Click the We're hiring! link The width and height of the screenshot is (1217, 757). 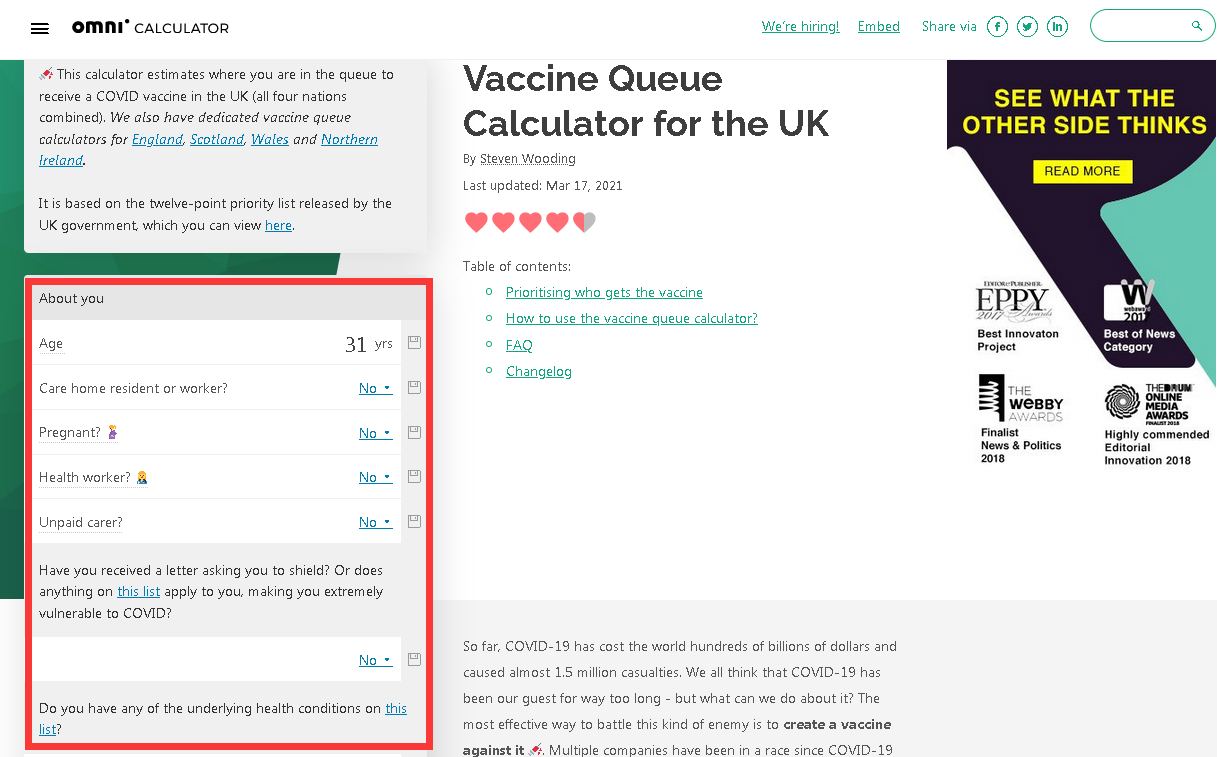click(x=800, y=27)
